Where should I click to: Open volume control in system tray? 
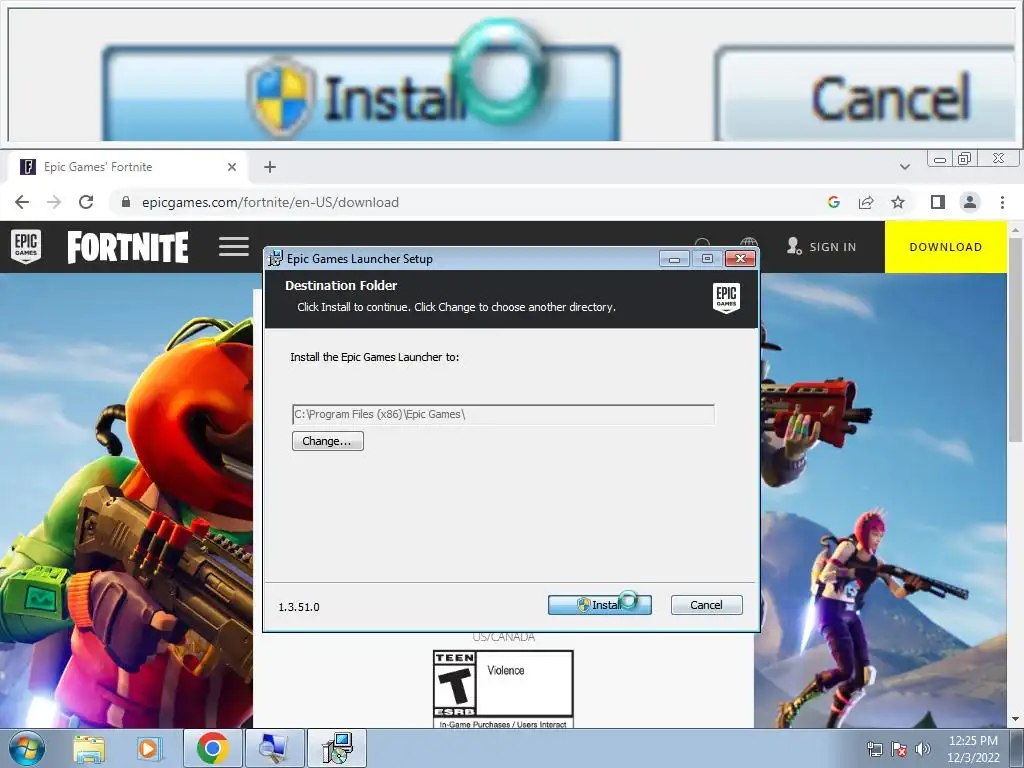tap(922, 749)
